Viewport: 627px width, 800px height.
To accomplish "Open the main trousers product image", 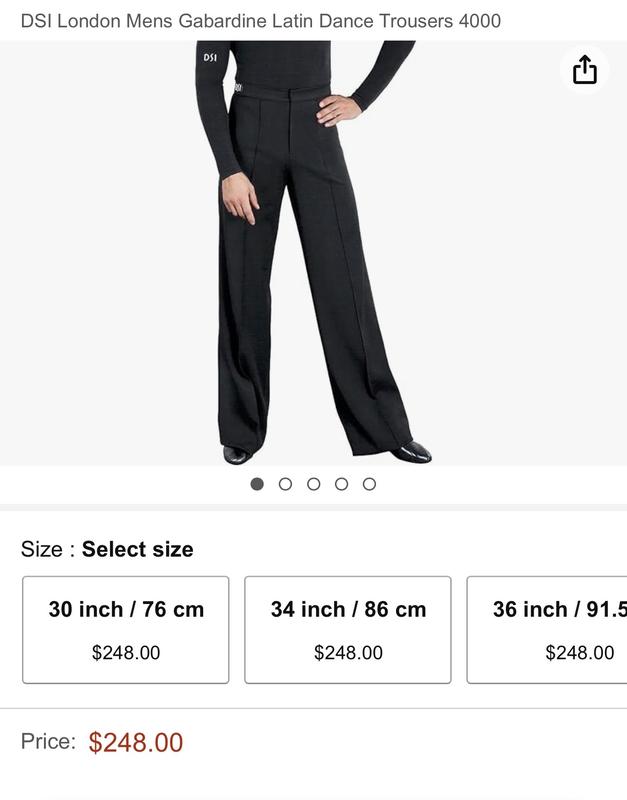I will [313, 253].
